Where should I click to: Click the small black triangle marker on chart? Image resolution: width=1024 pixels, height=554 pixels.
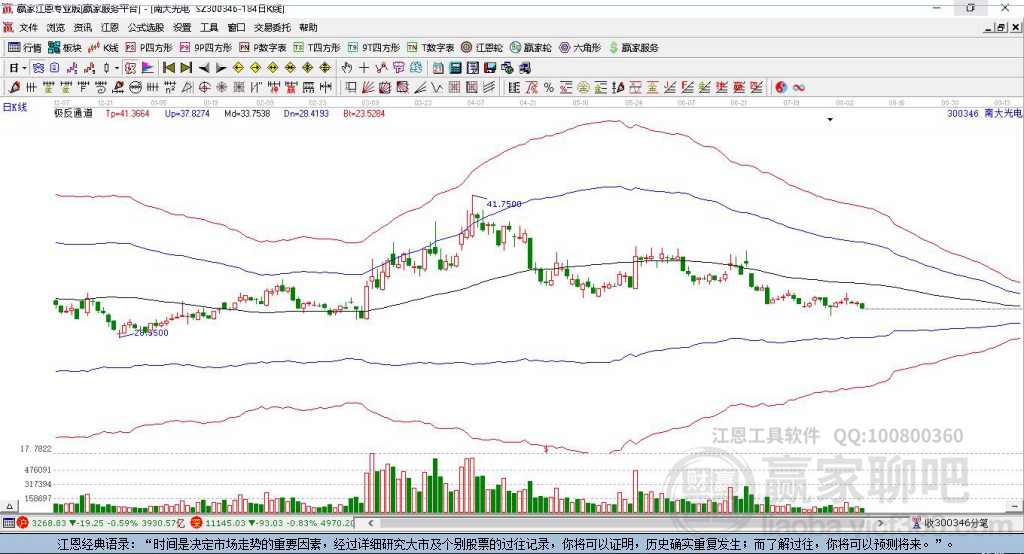[x=830, y=120]
